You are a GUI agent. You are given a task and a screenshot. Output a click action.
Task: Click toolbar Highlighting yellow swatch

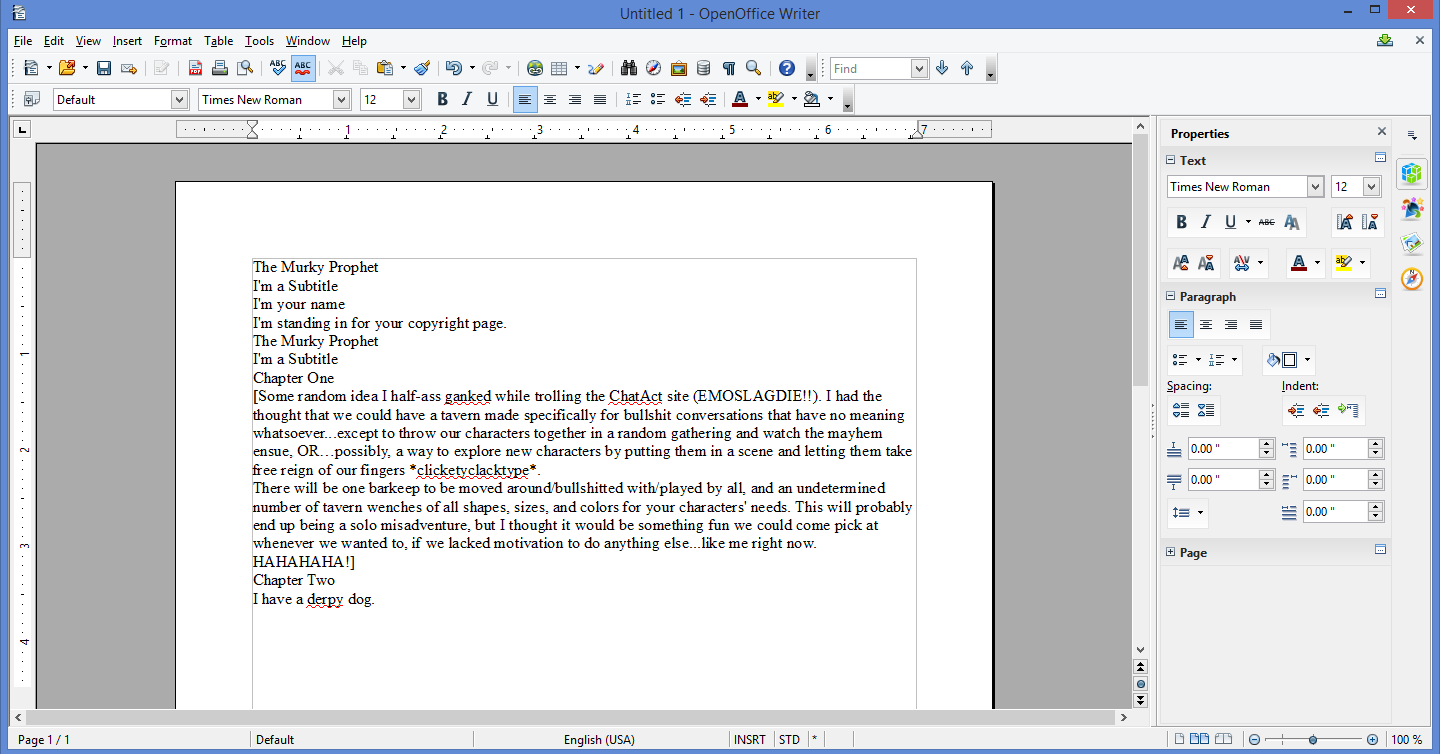pyautogui.click(x=775, y=99)
